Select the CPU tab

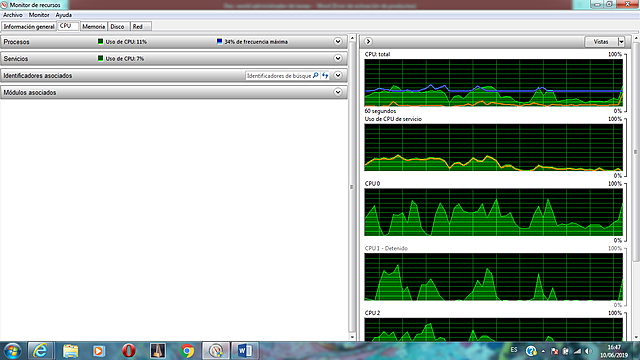(68, 26)
